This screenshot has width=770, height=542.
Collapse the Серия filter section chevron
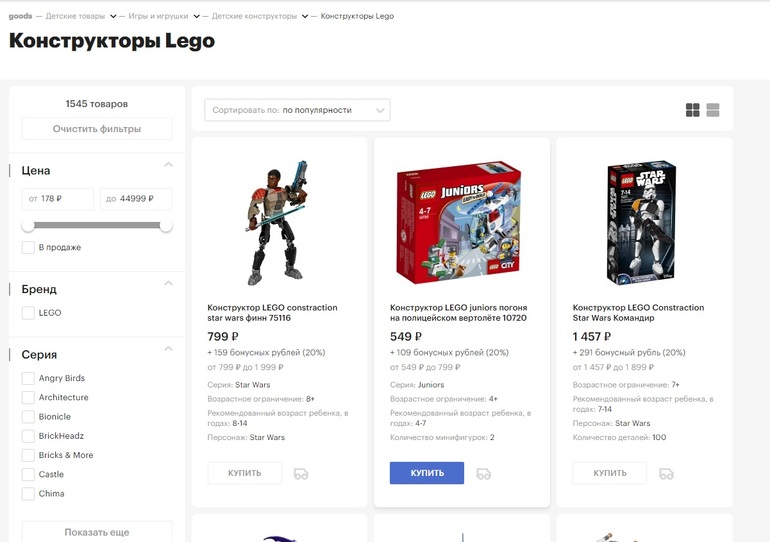(168, 349)
